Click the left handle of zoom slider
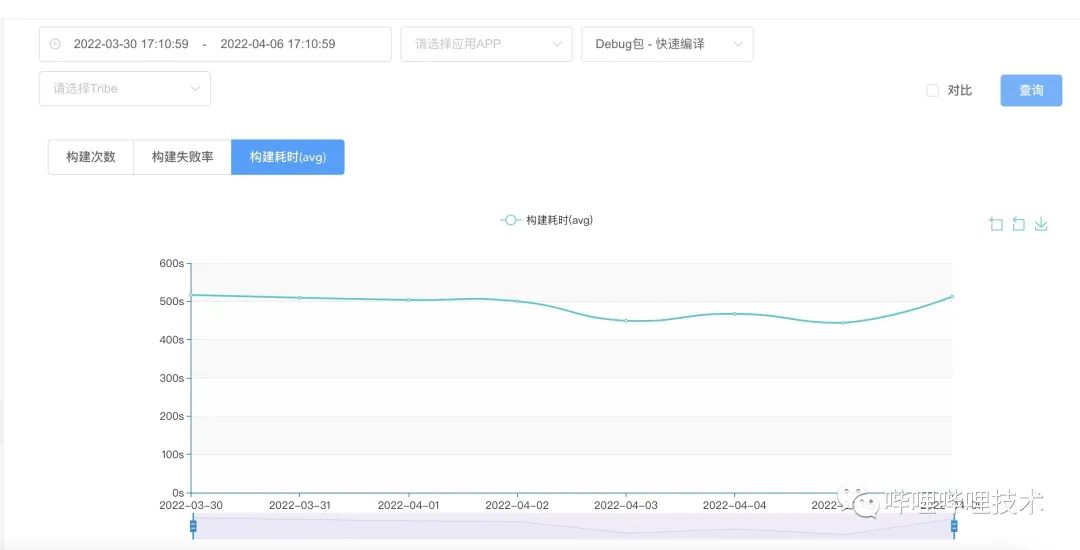The image size is (1080, 550). click(x=193, y=526)
